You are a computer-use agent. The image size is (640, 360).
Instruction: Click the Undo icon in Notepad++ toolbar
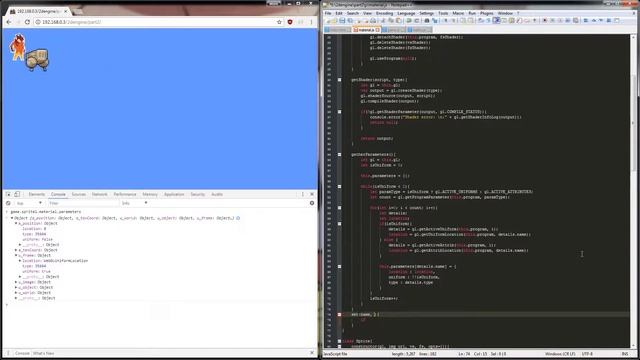[x=409, y=20]
